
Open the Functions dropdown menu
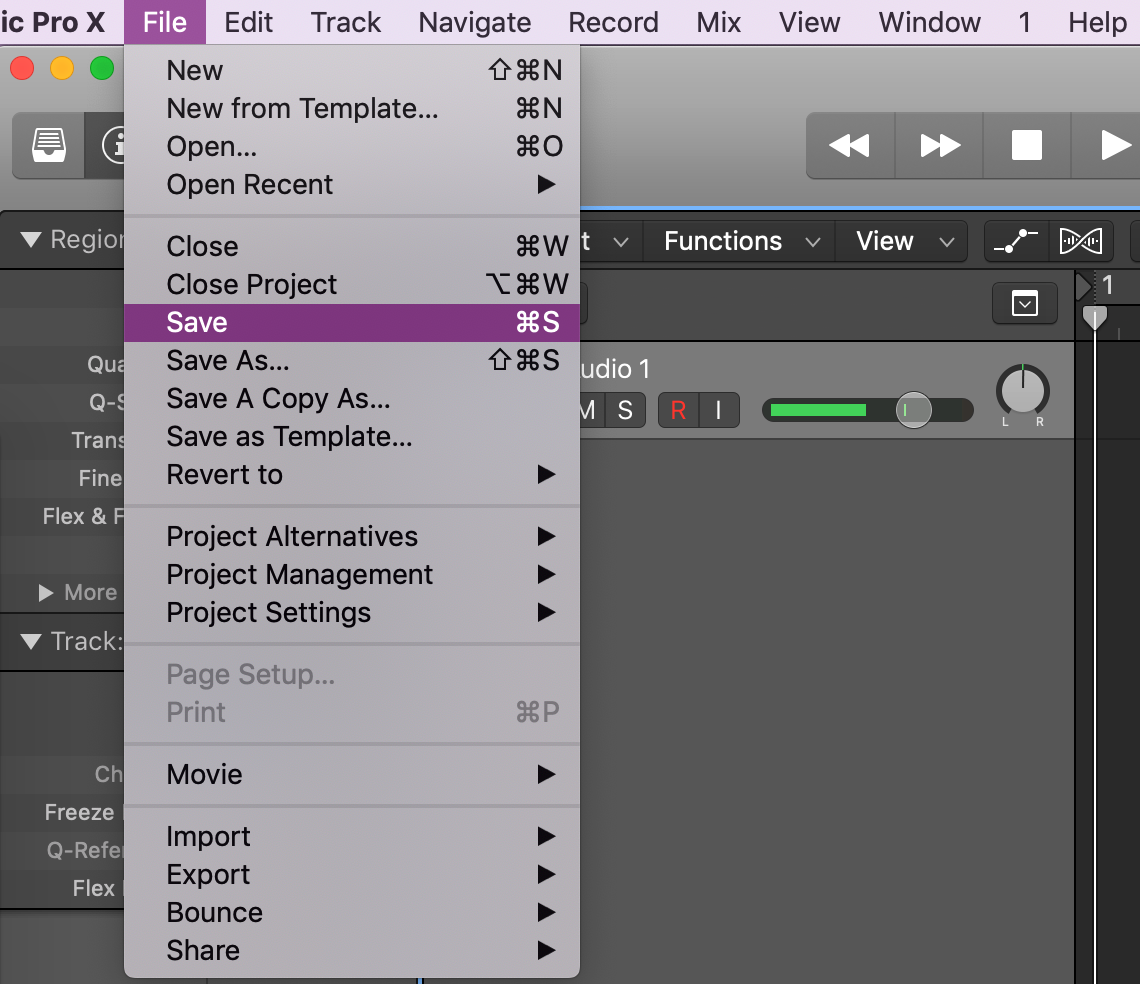click(x=739, y=241)
